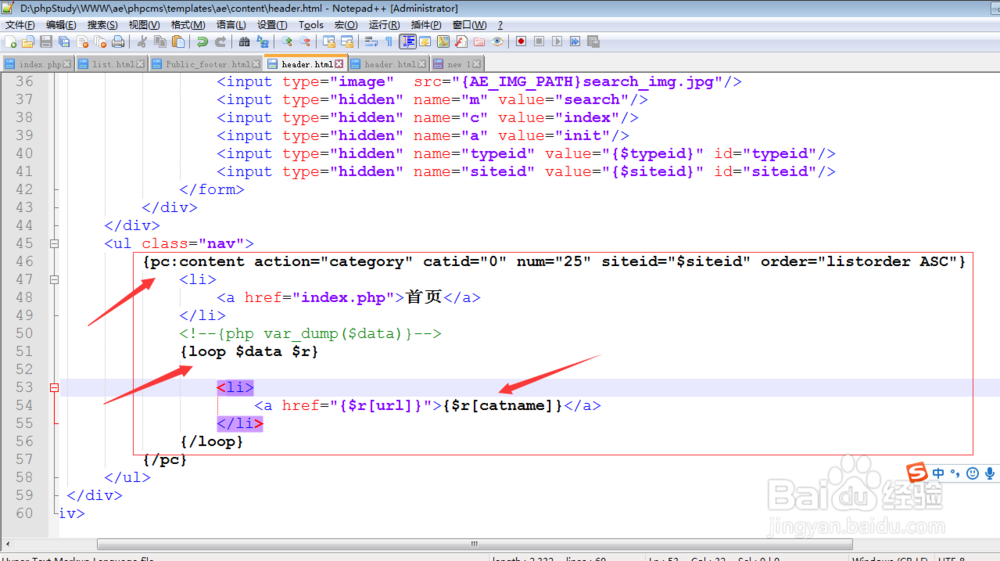1000x561 pixels.
Task: Open Find using the binoculars icon
Action: click(244, 41)
